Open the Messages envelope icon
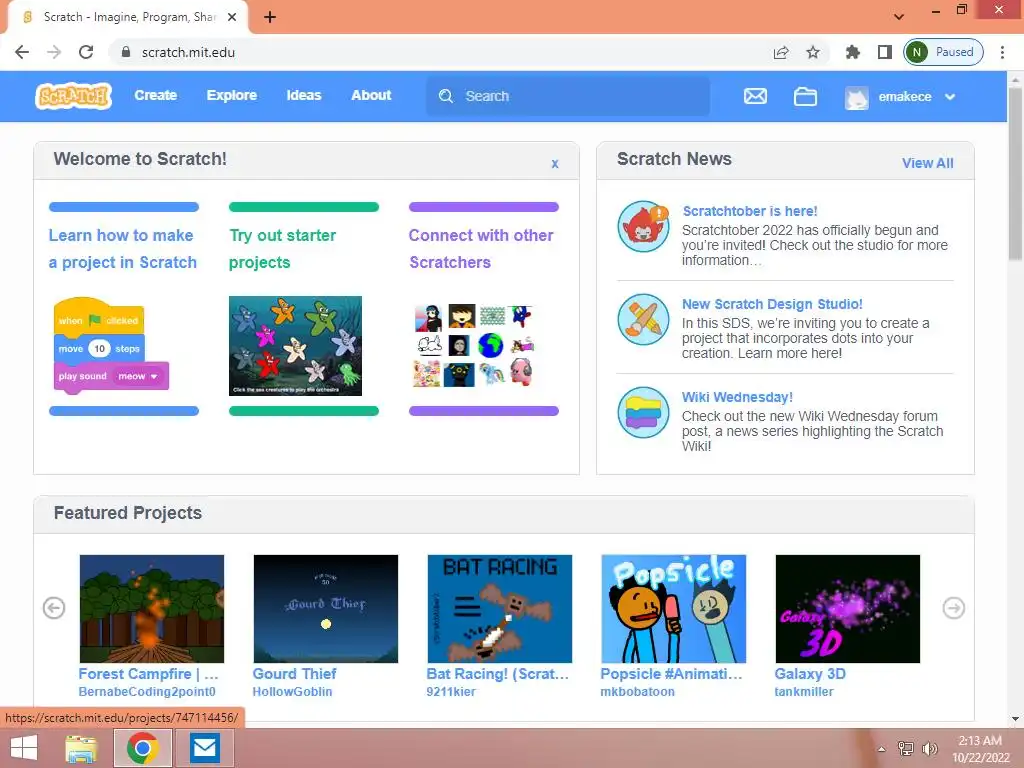1024x768 pixels. tap(755, 96)
